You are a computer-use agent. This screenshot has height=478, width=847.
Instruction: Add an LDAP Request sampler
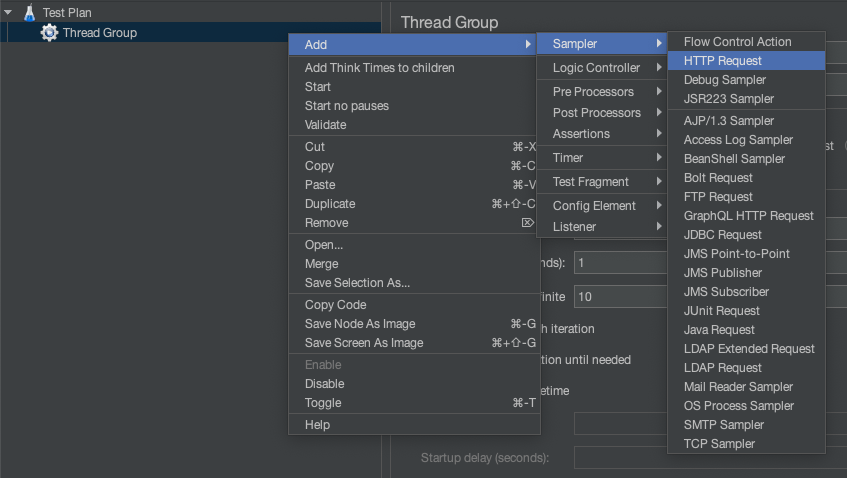click(x=747, y=367)
